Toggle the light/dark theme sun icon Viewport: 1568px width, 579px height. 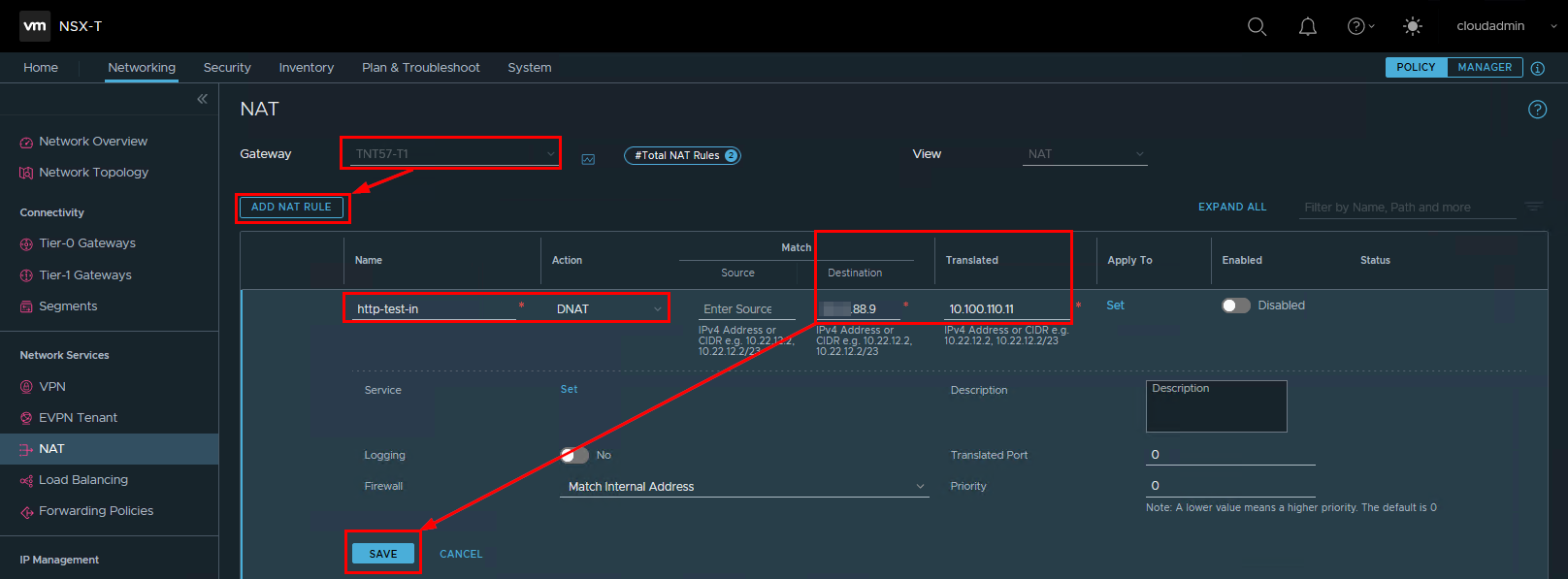tap(1413, 26)
